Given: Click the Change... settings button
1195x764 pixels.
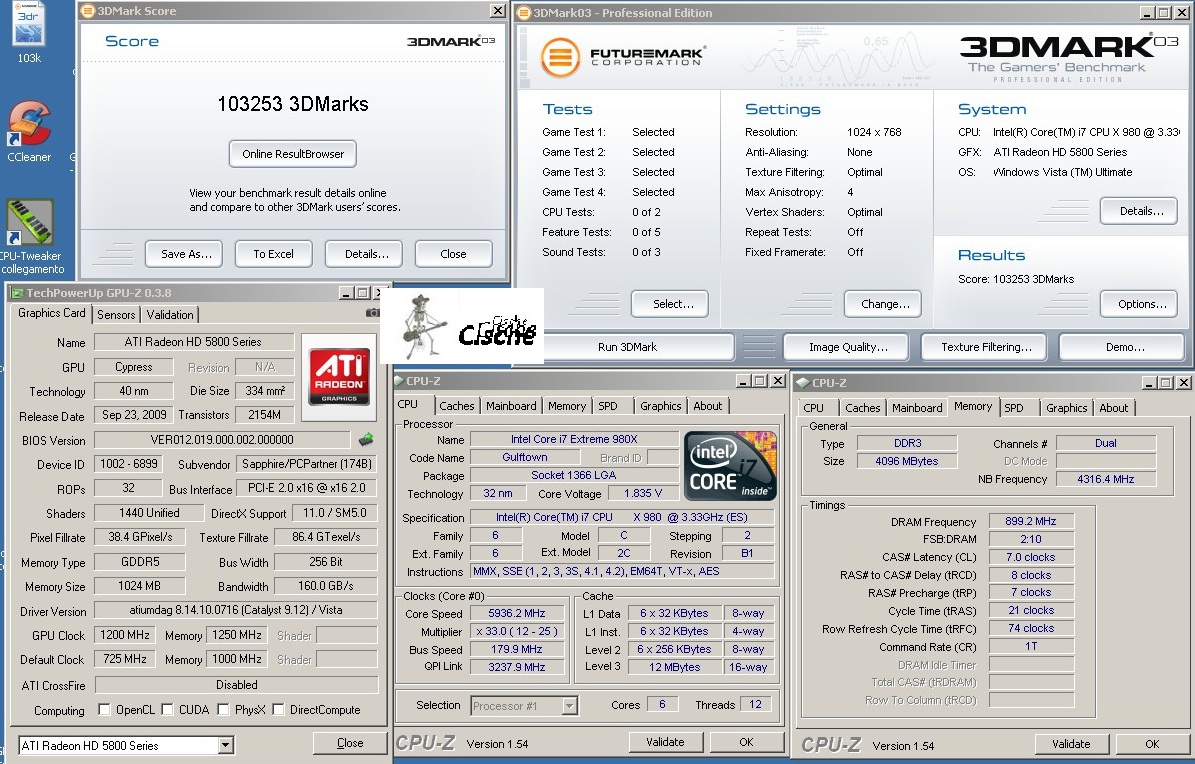Looking at the screenshot, I should 883,303.
